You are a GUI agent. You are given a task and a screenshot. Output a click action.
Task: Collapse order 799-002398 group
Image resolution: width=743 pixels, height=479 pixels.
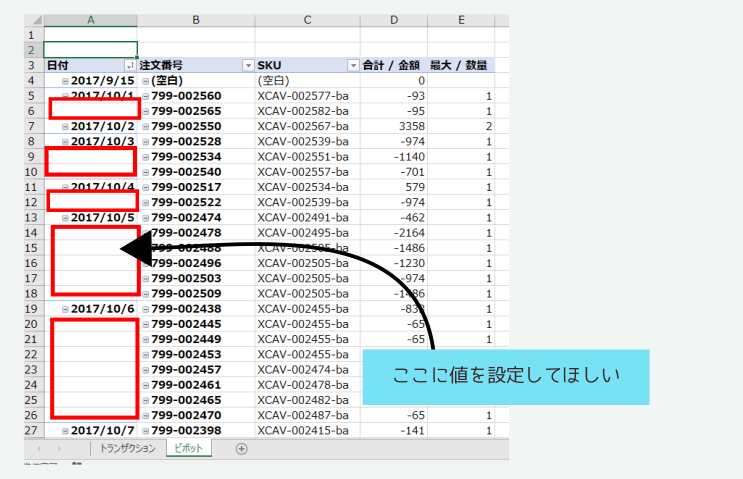146,431
